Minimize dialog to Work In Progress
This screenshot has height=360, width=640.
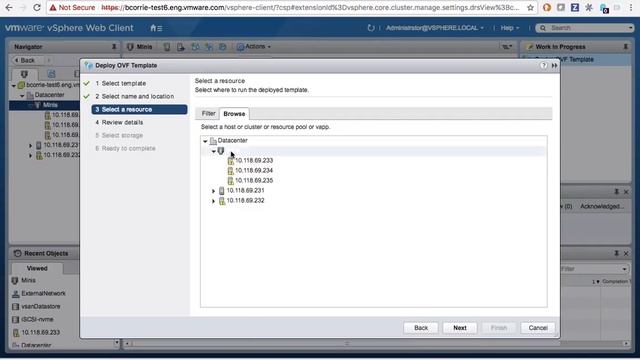(554, 65)
